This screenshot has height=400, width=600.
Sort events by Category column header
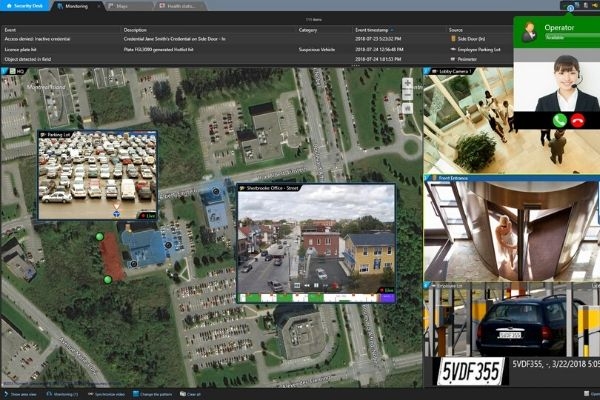(x=308, y=30)
